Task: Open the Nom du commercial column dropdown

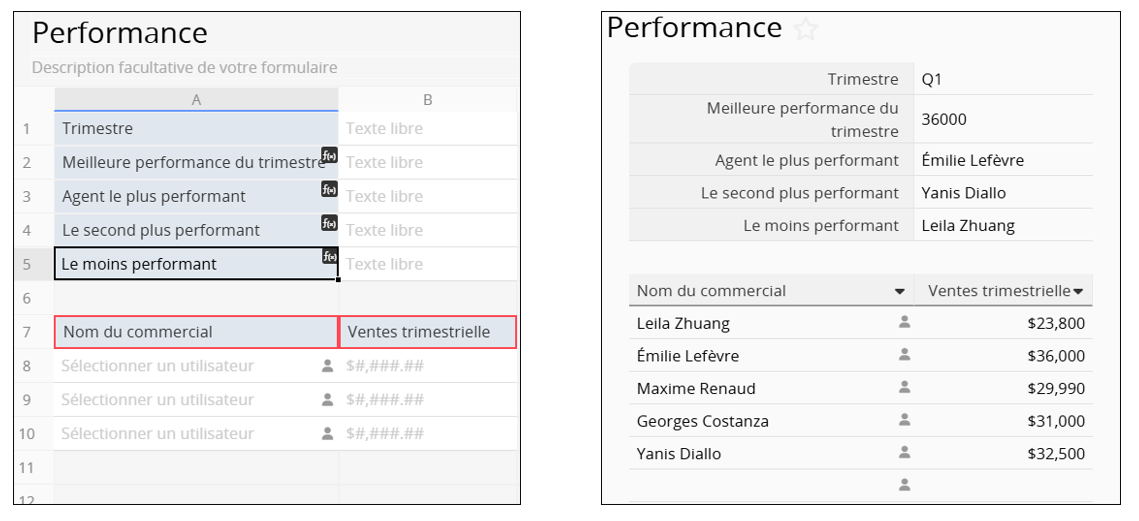Action: (899, 291)
